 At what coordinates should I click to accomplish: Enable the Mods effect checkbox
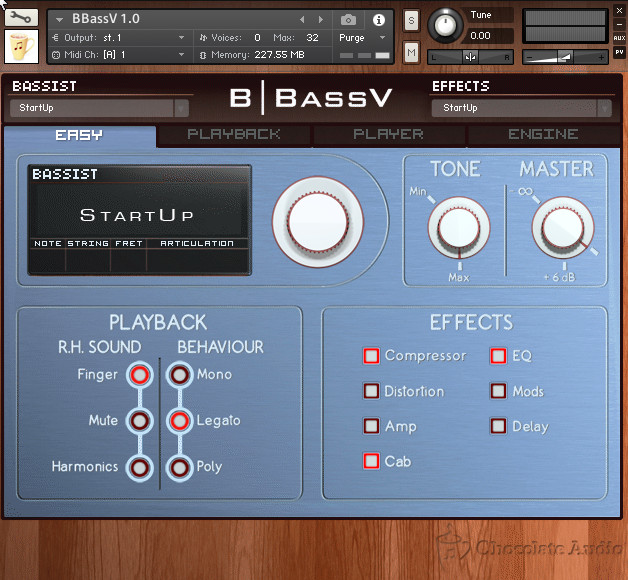click(498, 391)
